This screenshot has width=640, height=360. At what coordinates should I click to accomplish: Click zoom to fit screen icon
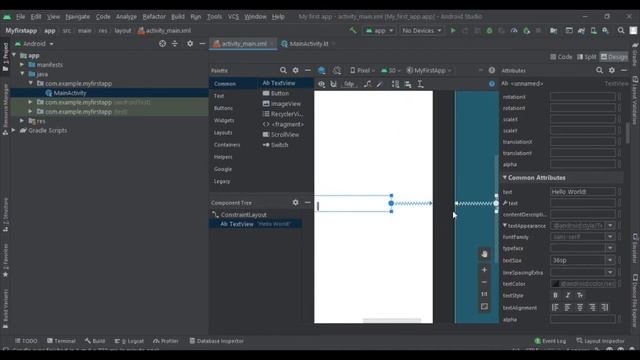[x=484, y=307]
